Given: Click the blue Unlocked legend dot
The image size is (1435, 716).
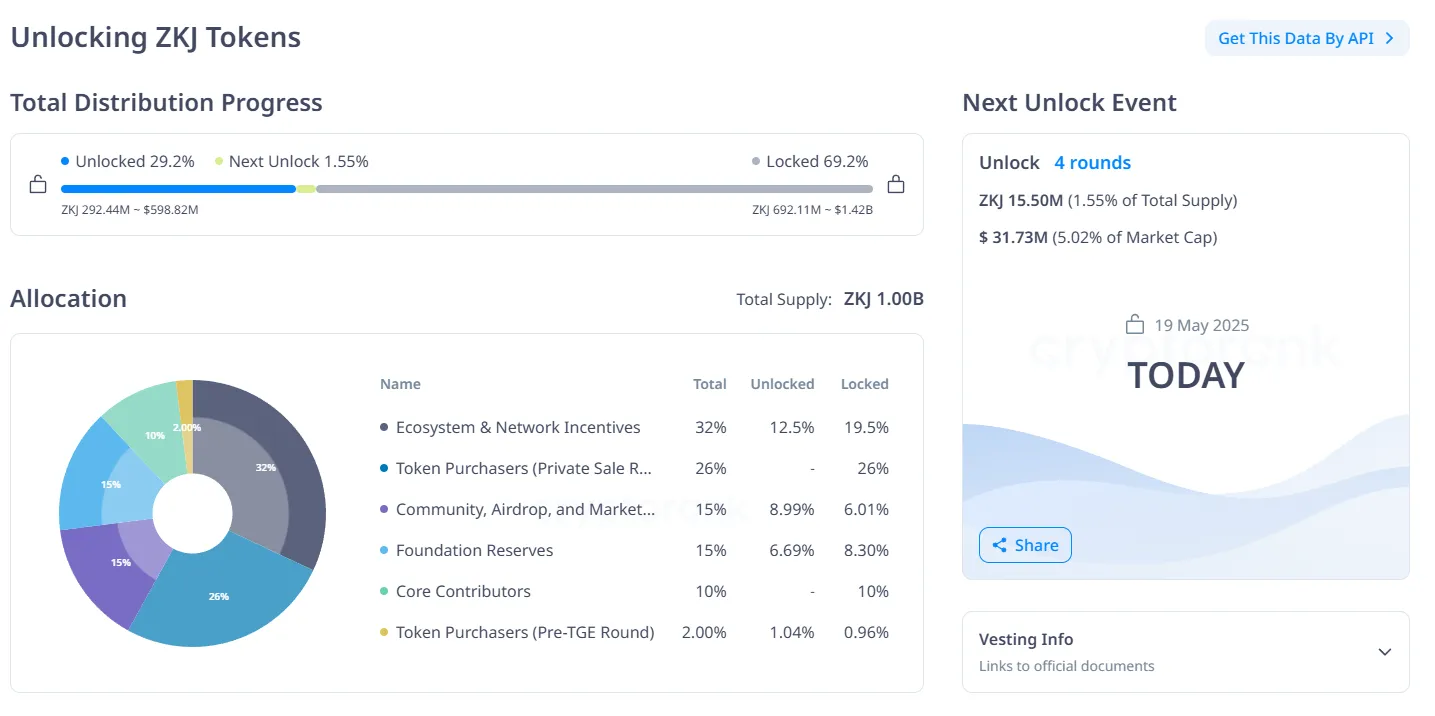Looking at the screenshot, I should (65, 161).
